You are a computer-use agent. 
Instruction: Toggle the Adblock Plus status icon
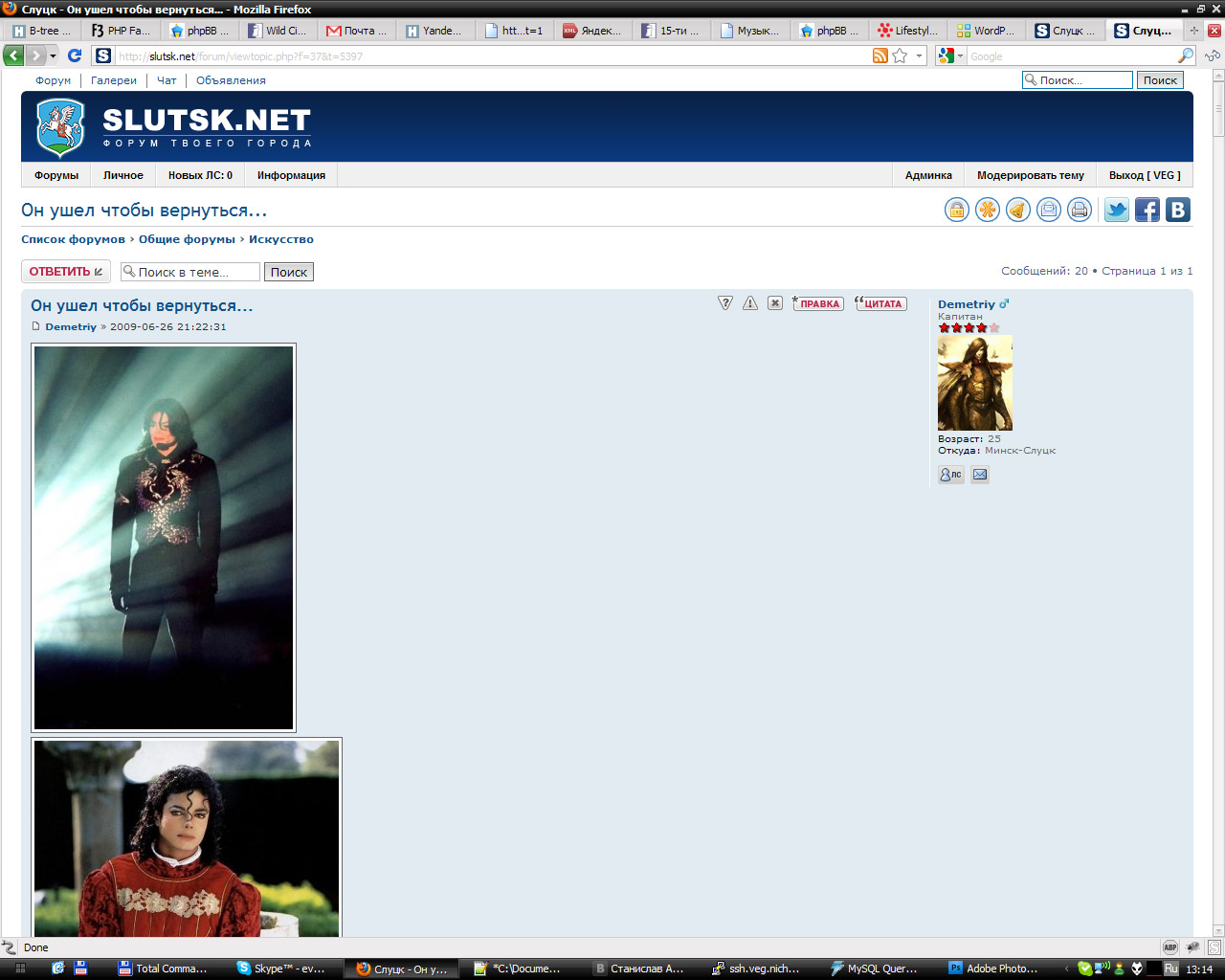click(x=1169, y=947)
